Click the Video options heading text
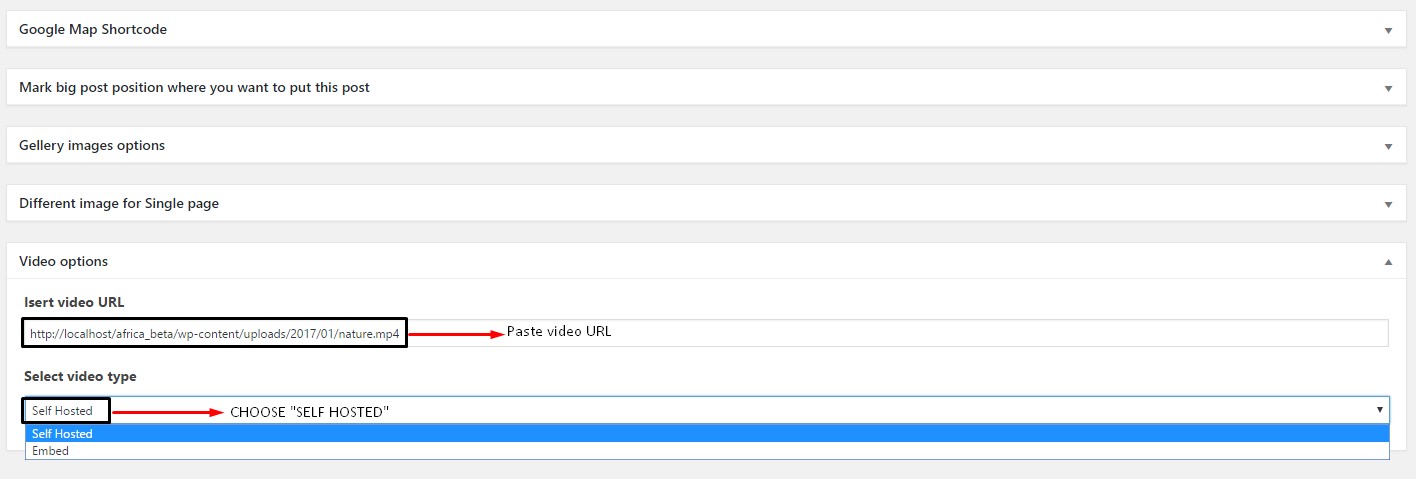1416x479 pixels. tap(64, 262)
